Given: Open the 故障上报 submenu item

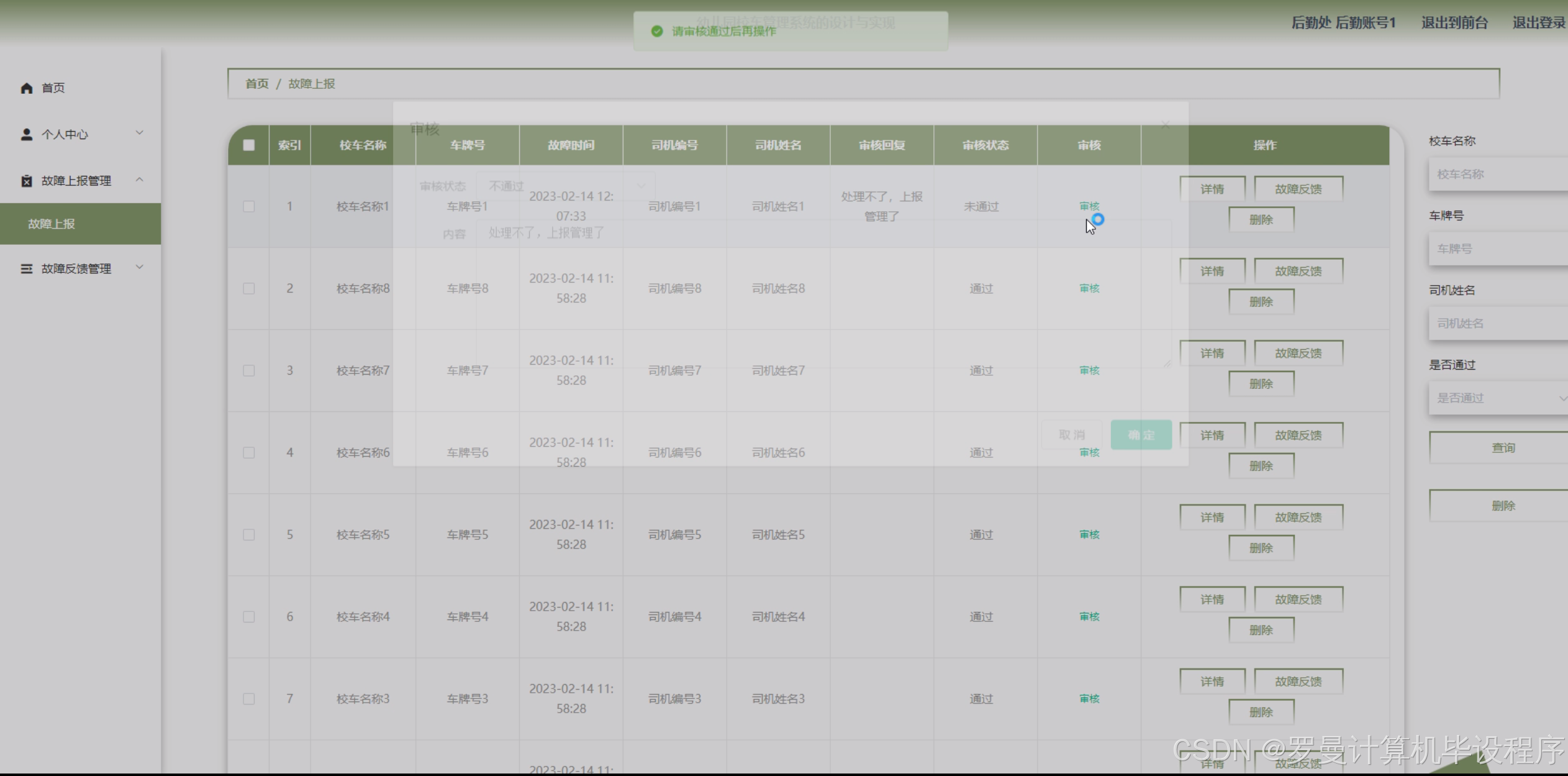Looking at the screenshot, I should coord(52,224).
